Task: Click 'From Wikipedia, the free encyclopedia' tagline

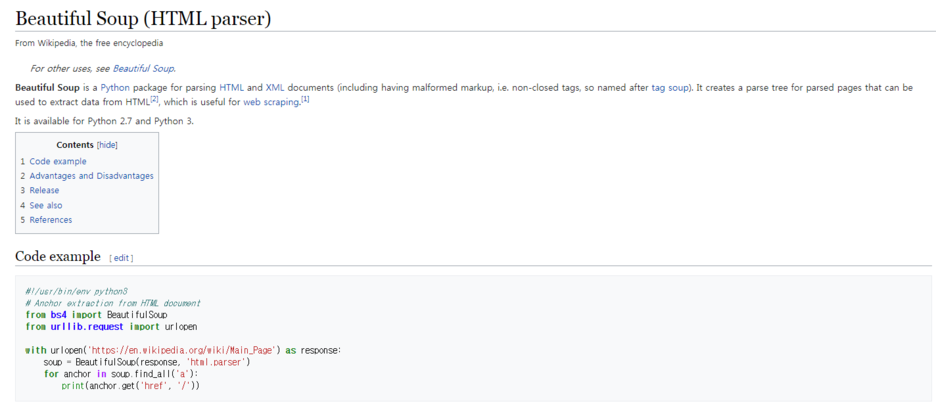Action: click(89, 44)
